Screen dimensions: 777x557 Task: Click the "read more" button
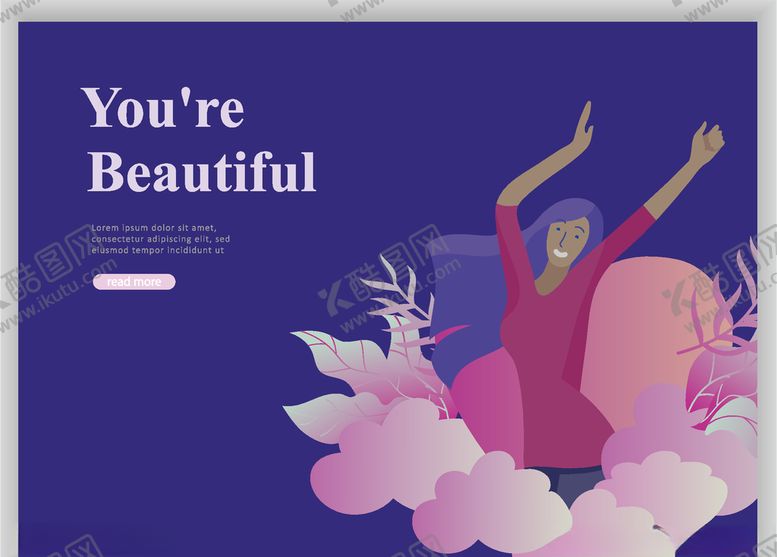tap(134, 282)
